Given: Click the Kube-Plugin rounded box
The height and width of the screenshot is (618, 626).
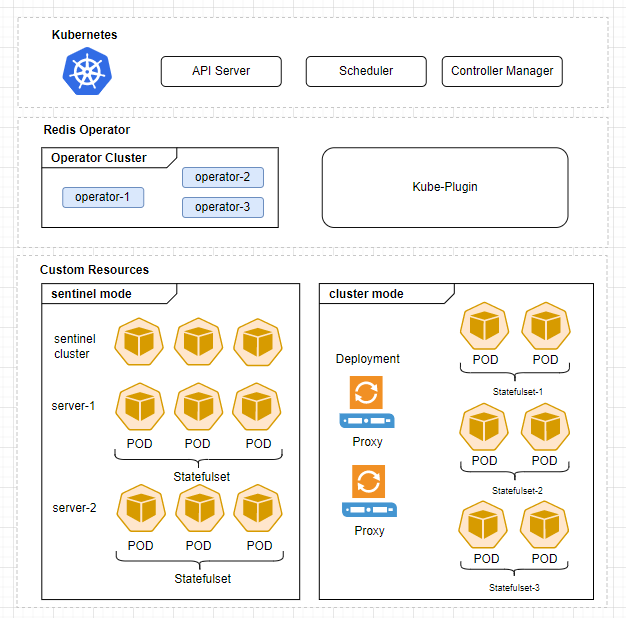Looking at the screenshot, I should [x=445, y=187].
